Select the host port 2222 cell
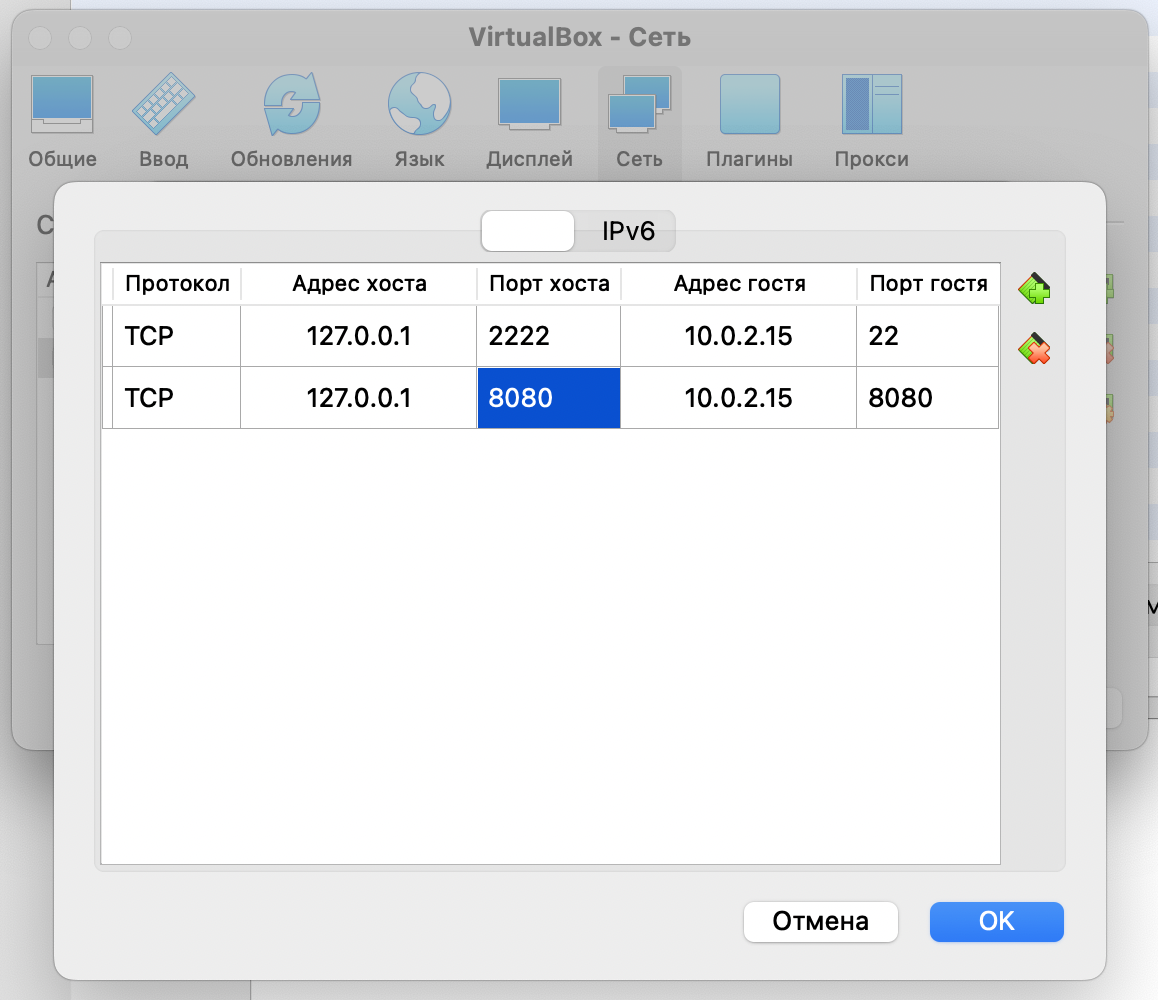 click(x=548, y=335)
